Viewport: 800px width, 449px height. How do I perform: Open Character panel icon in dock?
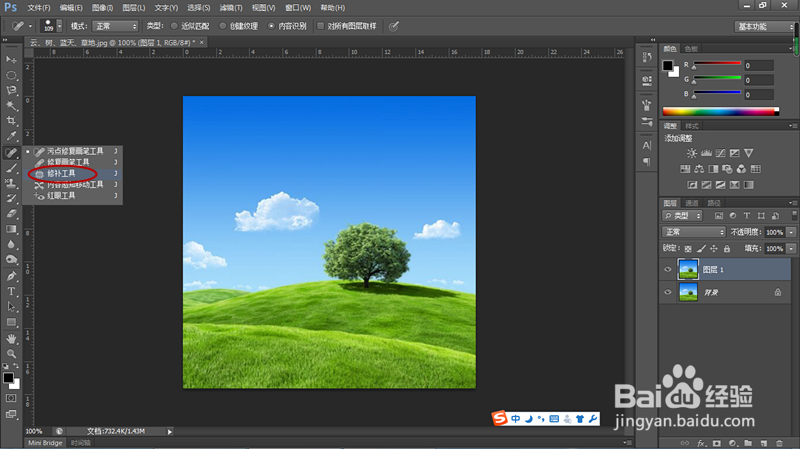647,145
